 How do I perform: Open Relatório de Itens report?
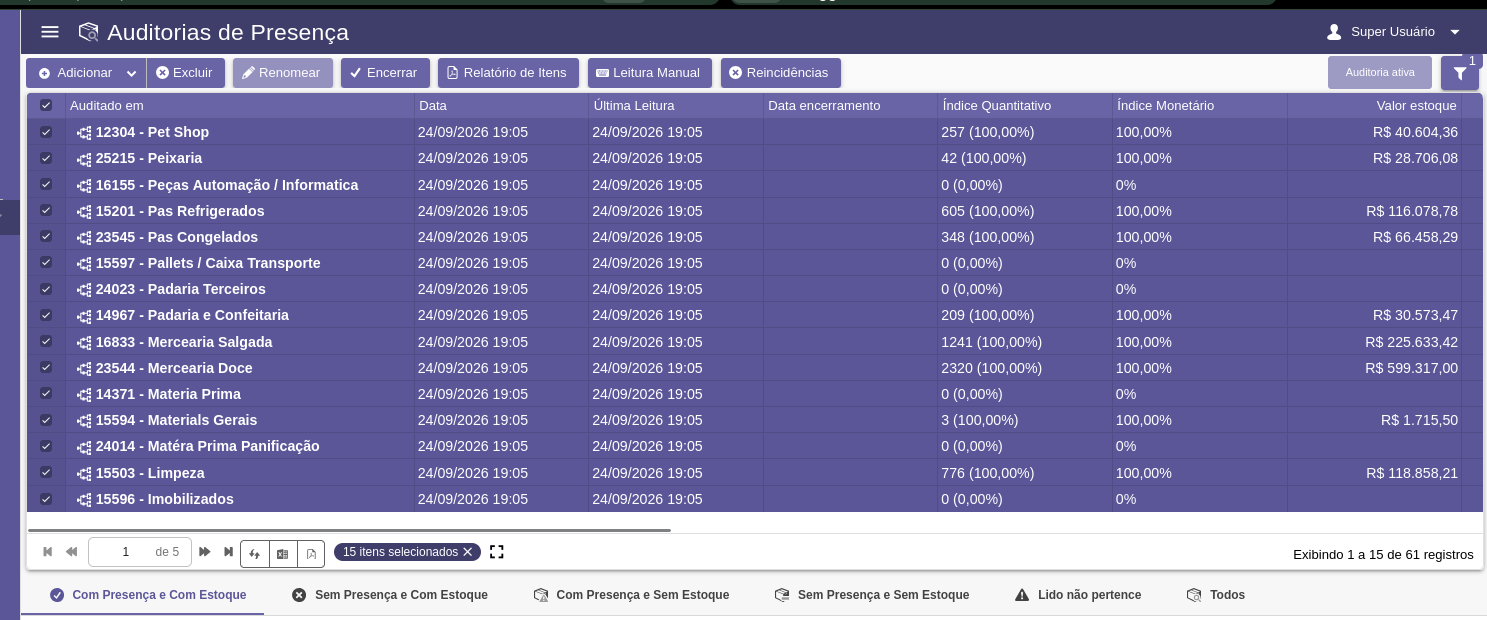[508, 73]
